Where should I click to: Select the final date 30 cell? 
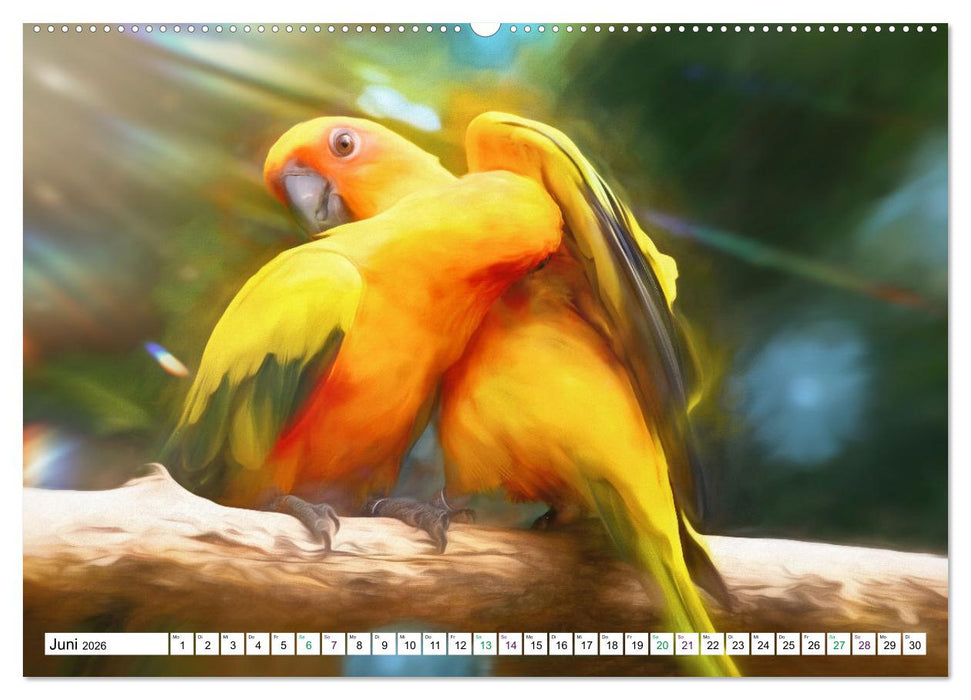tap(913, 643)
